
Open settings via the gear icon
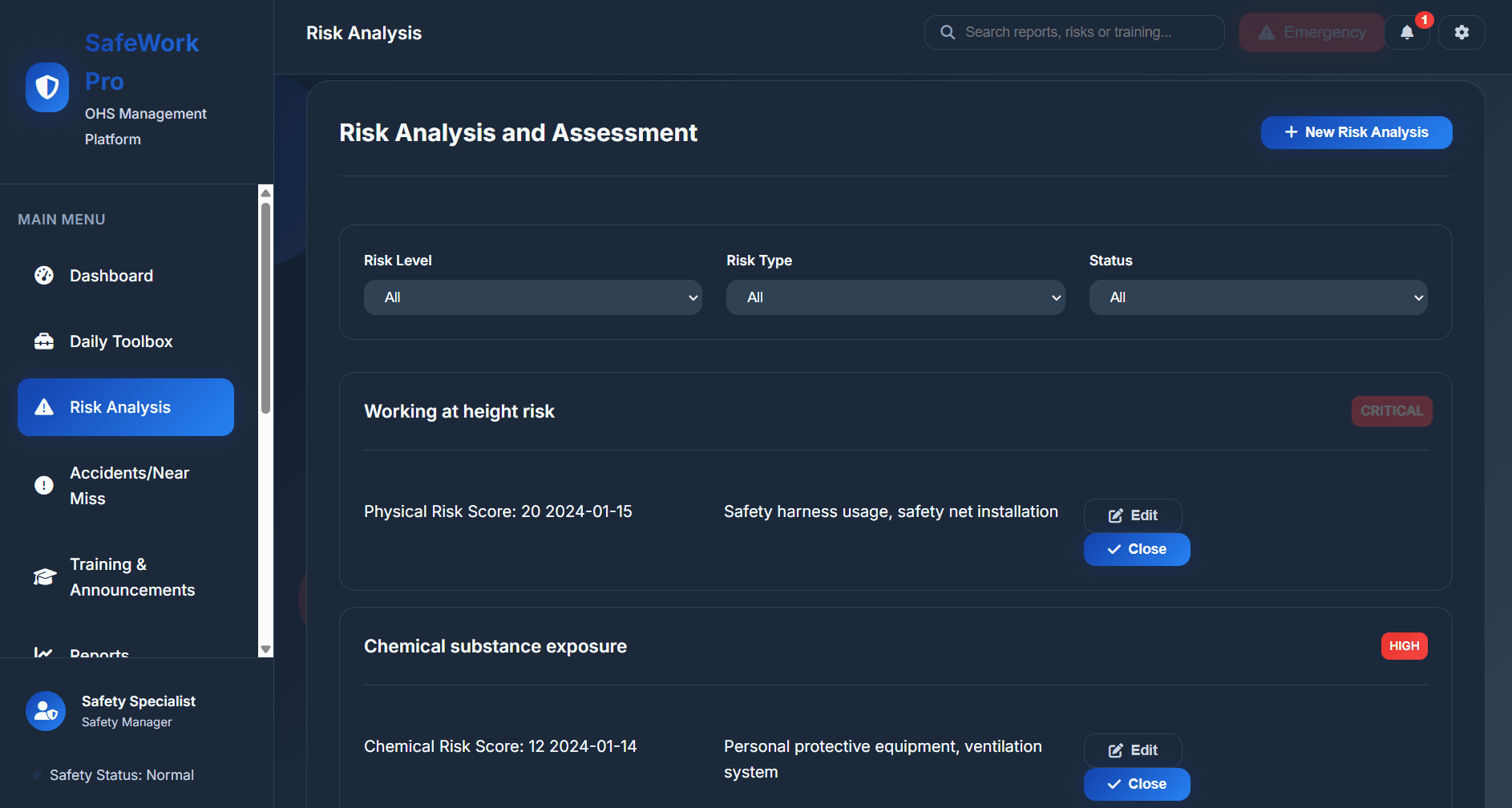[1461, 32]
